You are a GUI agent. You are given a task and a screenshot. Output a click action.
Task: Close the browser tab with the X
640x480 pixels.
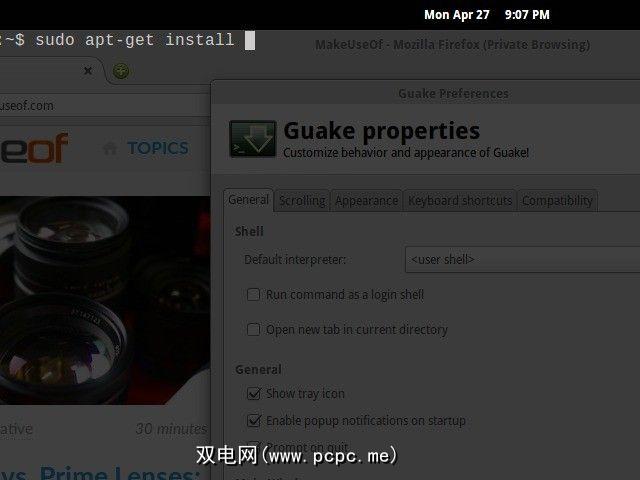(88, 71)
